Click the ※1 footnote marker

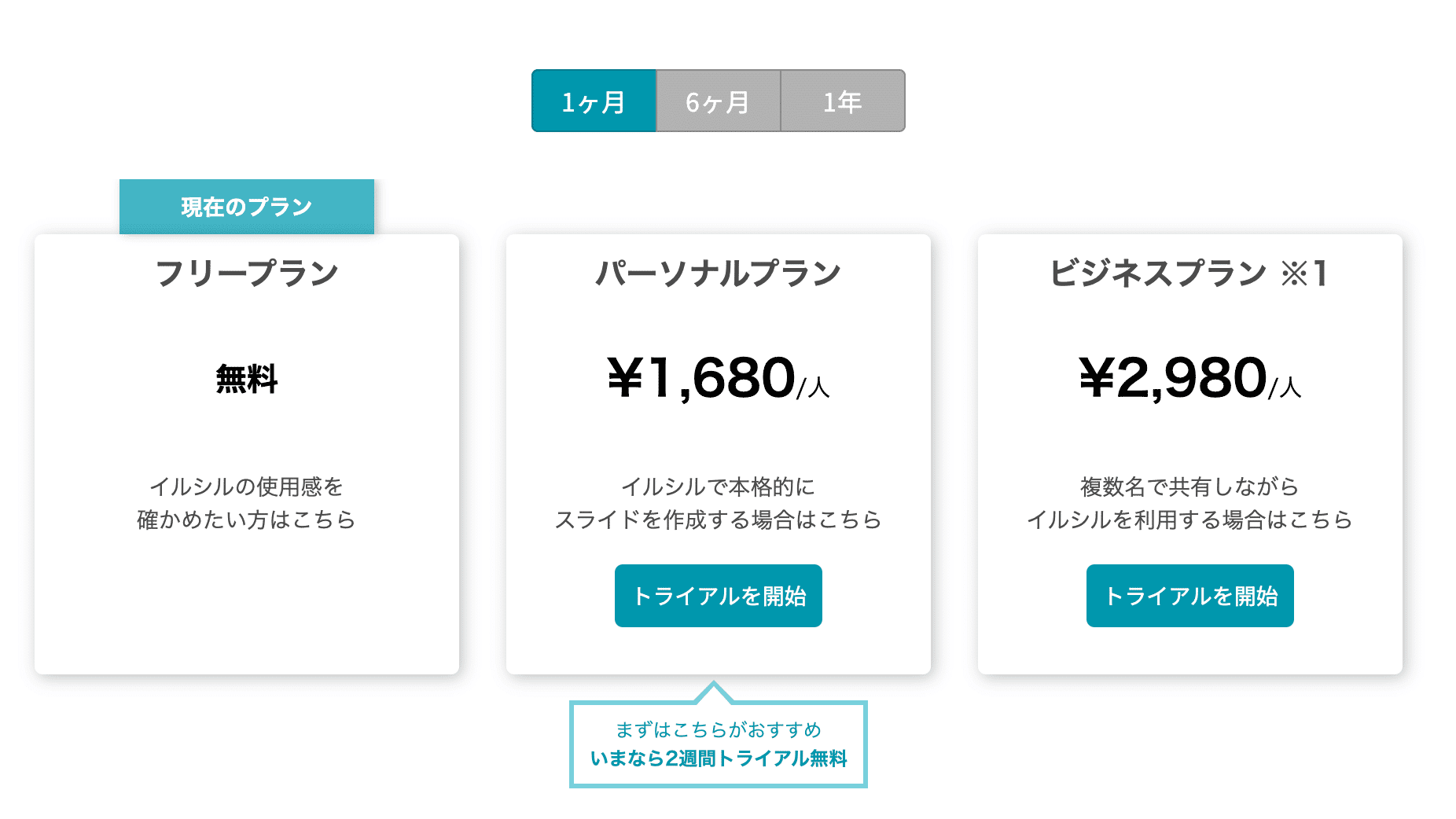pos(1304,274)
